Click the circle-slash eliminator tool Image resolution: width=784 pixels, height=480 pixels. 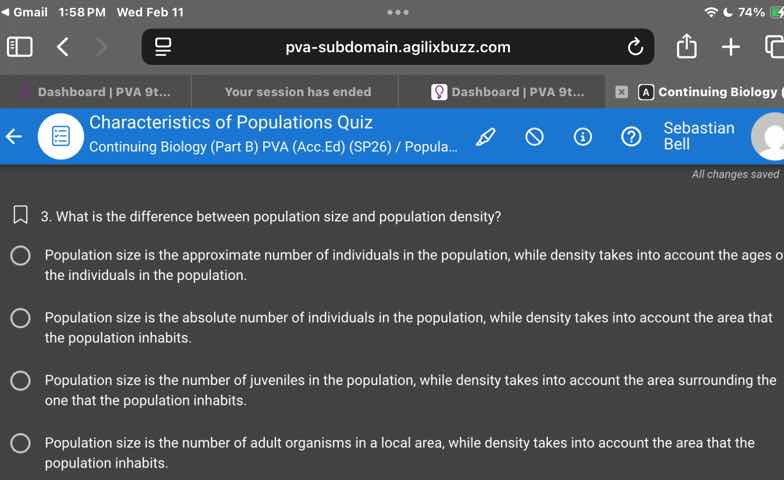tap(534, 136)
